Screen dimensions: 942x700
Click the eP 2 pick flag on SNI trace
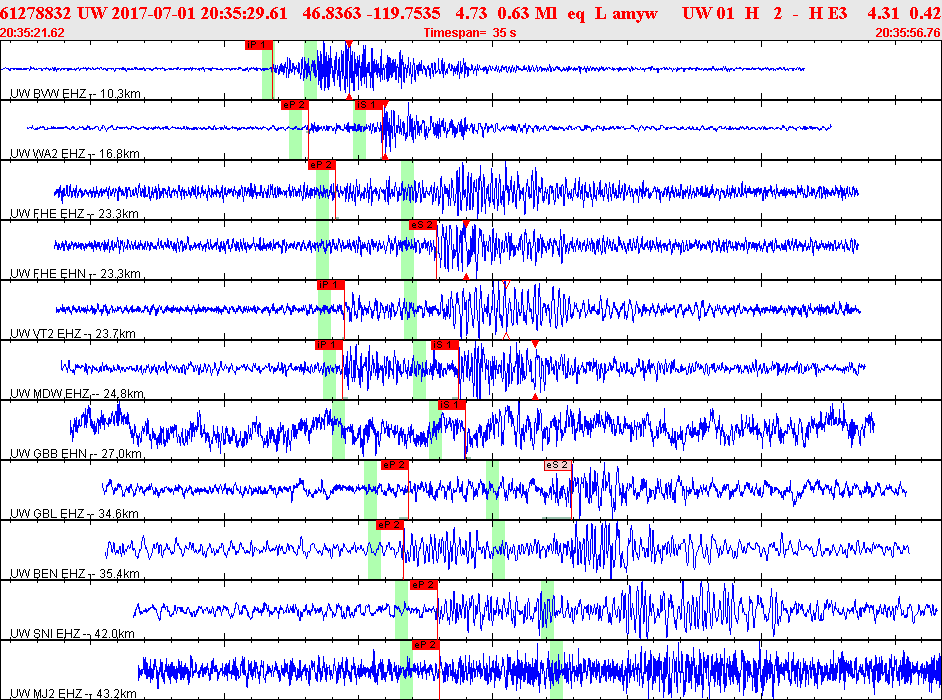423,585
